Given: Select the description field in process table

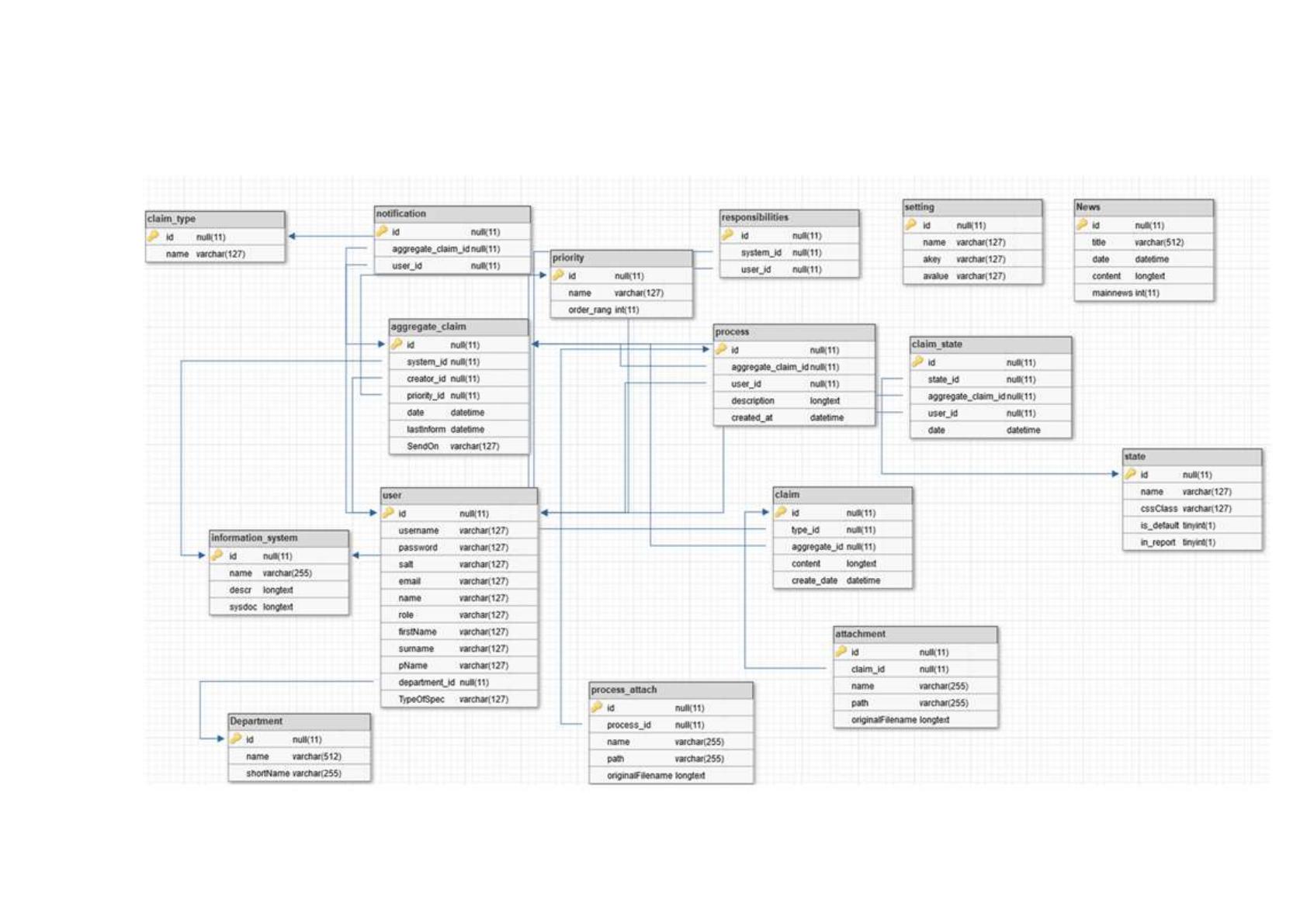Looking at the screenshot, I should tap(795, 401).
